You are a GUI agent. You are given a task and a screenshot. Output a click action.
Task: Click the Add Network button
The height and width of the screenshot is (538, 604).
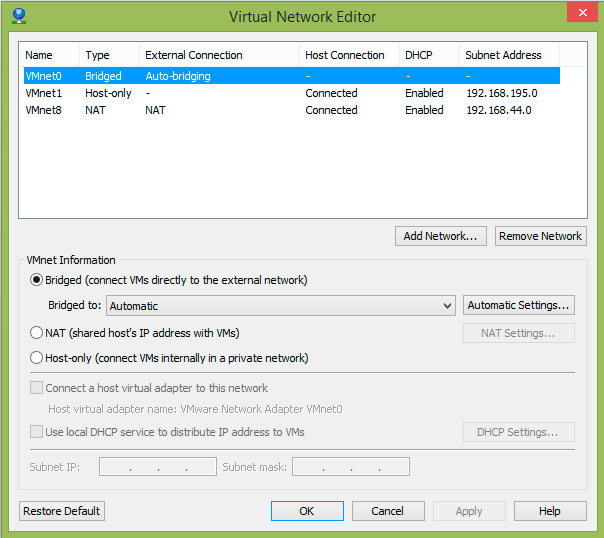442,236
